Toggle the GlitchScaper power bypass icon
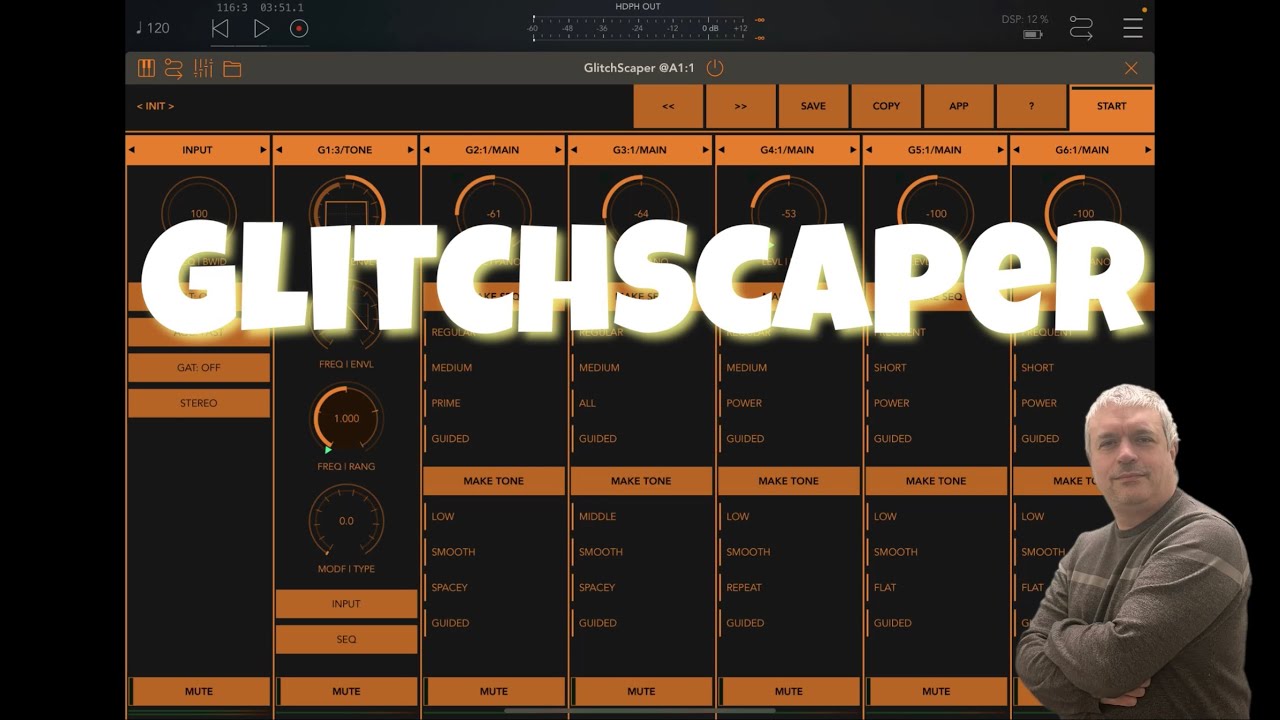Image resolution: width=1280 pixels, height=720 pixels. coord(714,68)
